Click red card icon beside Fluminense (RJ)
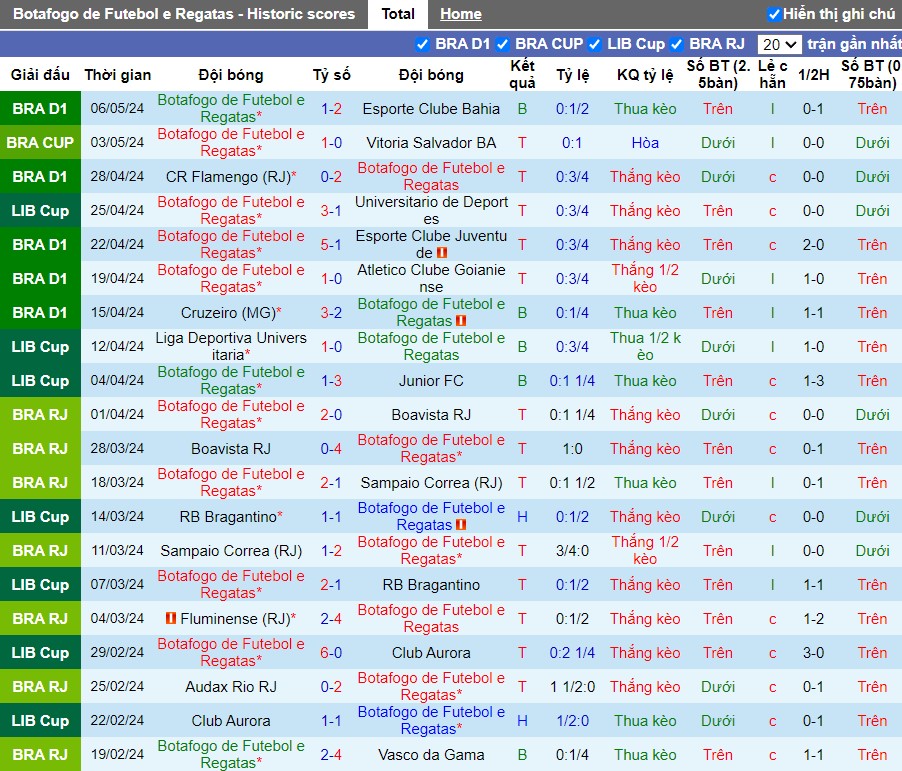This screenshot has height=771, width=902. pyautogui.click(x=171, y=618)
